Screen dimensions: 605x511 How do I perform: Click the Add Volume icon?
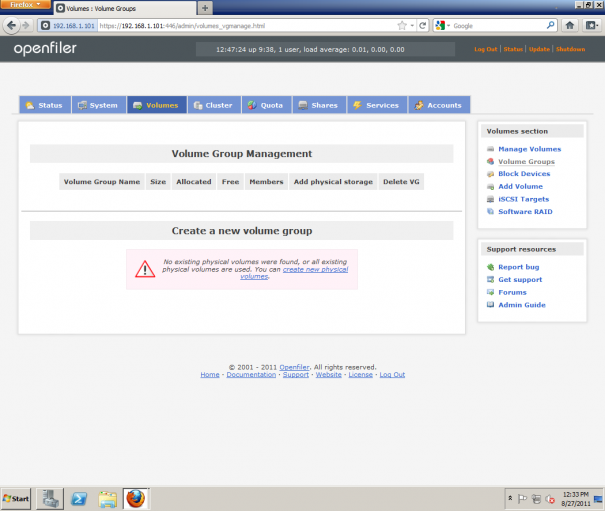point(490,187)
